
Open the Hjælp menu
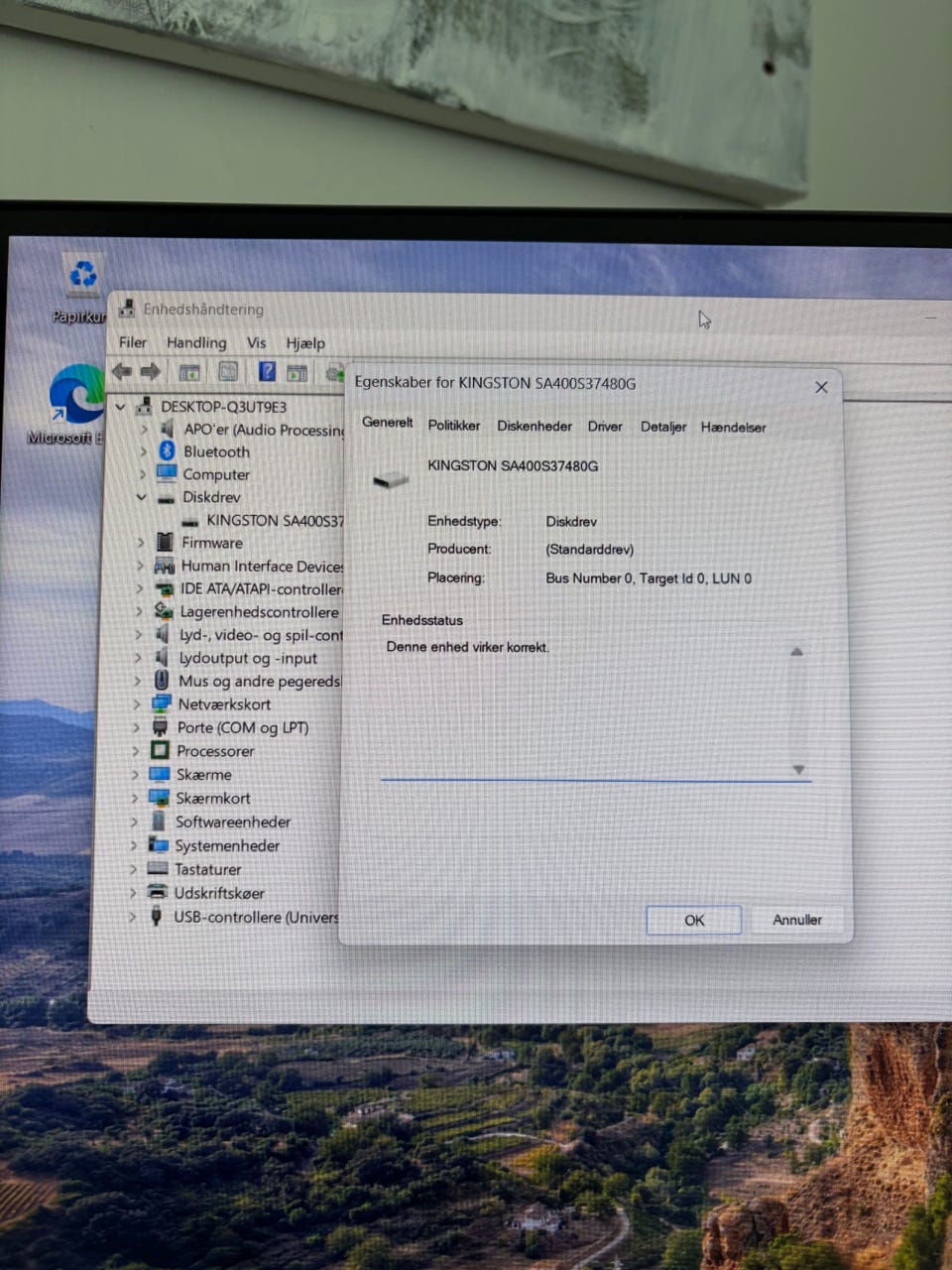point(305,343)
